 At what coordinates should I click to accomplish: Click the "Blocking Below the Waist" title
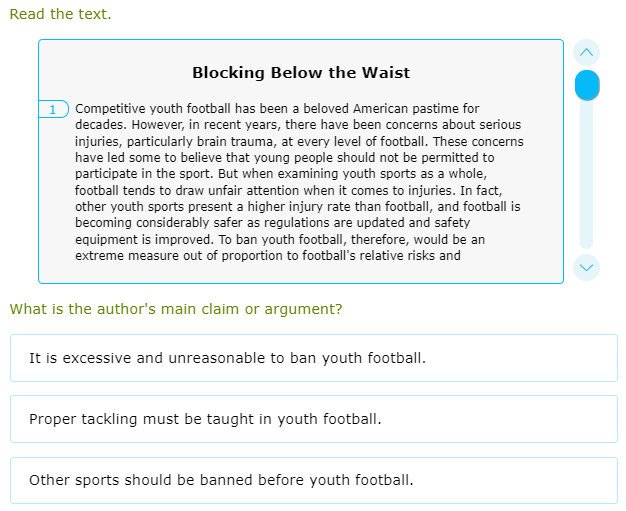click(x=301, y=73)
